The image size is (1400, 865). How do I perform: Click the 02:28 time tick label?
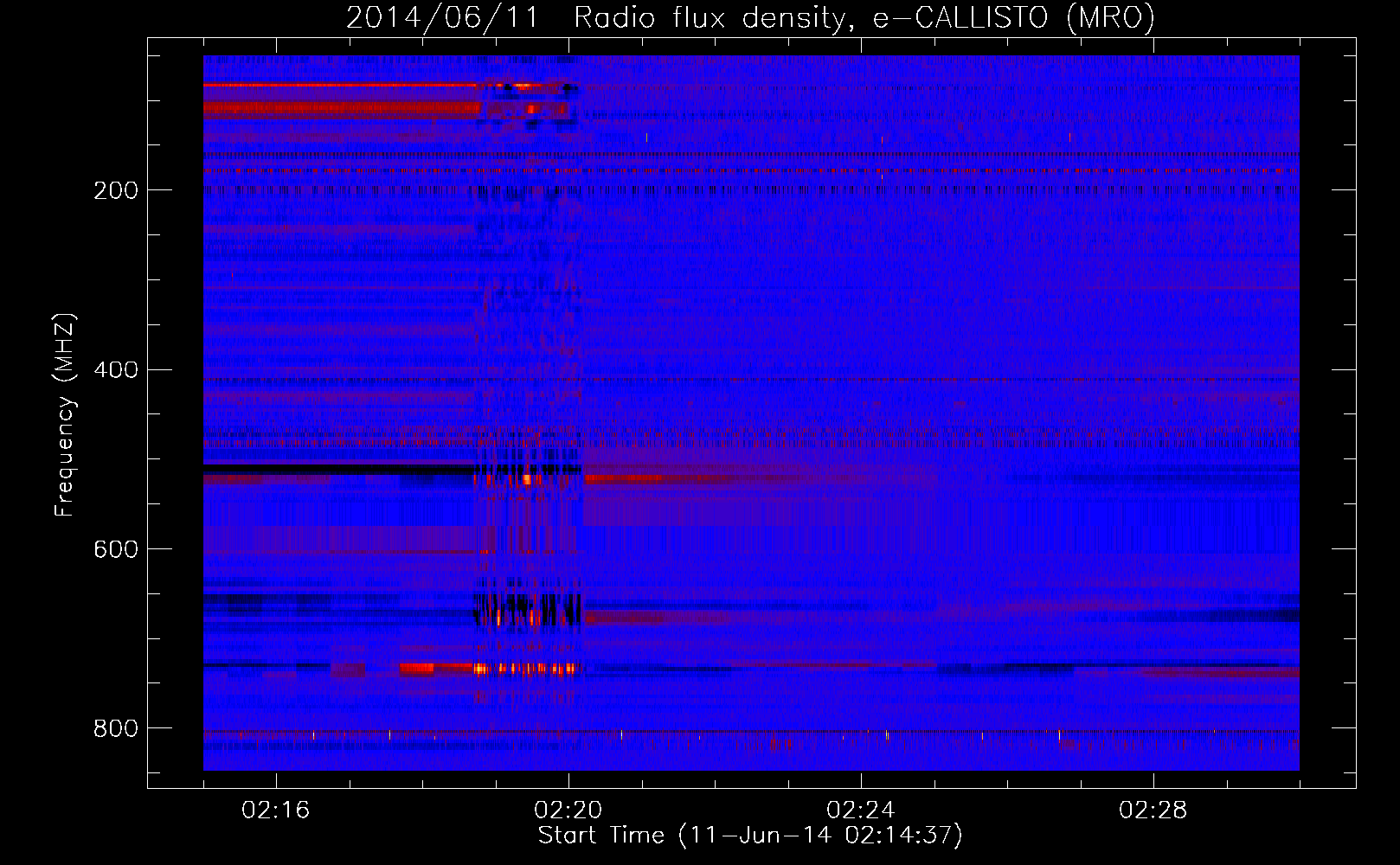point(1153,811)
